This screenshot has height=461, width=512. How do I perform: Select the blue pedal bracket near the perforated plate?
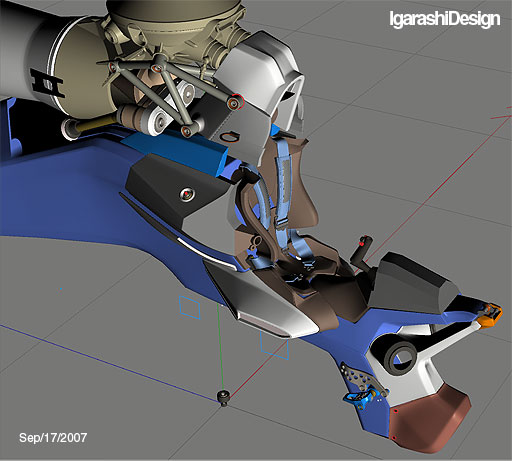(x=361, y=399)
